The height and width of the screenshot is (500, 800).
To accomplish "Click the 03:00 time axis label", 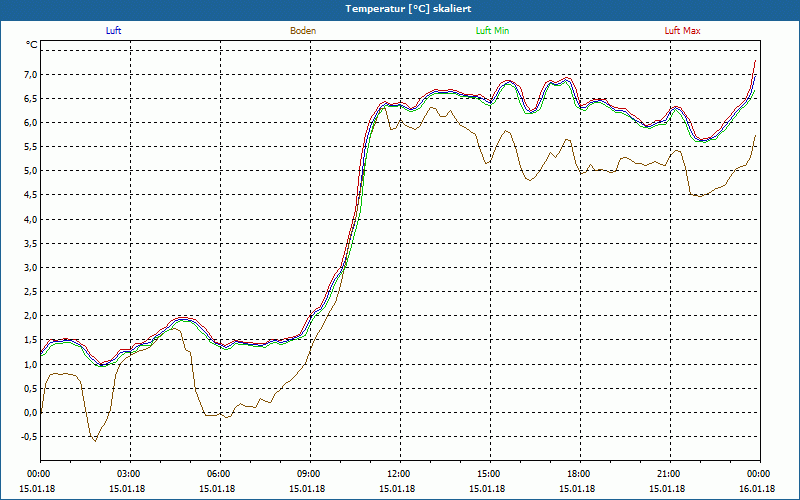I will tap(131, 474).
